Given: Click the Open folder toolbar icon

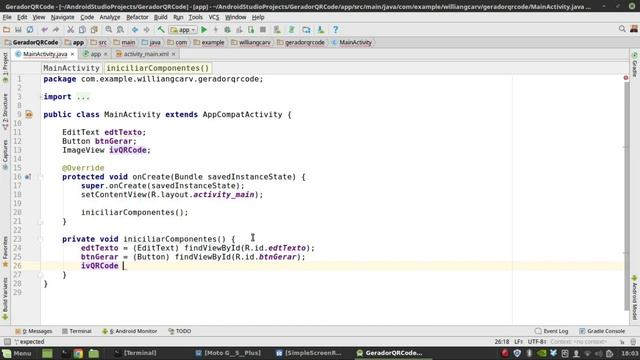Looking at the screenshot, I should pyautogui.click(x=6, y=29).
